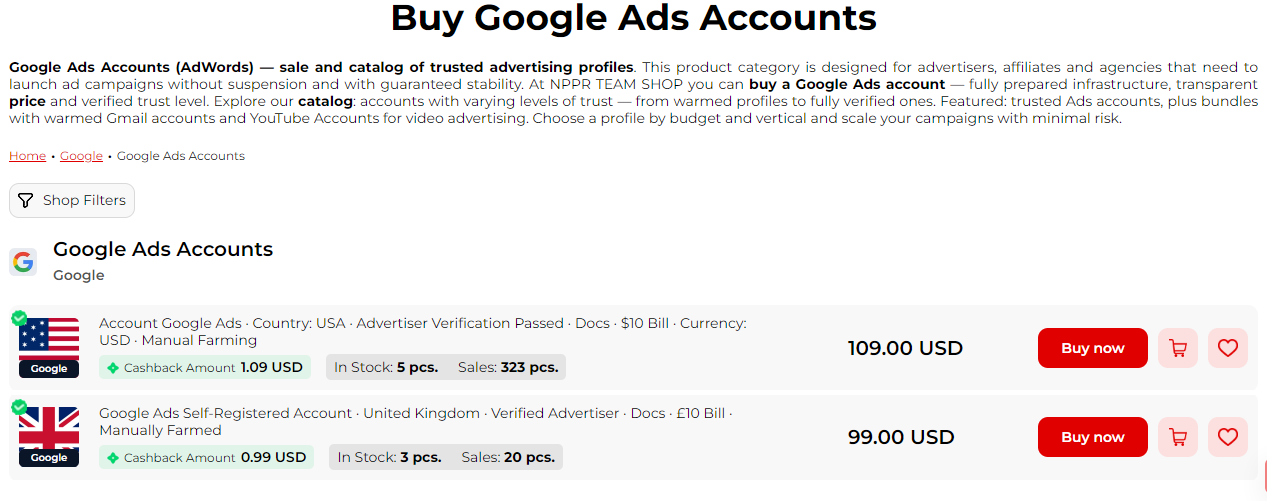Add UK Google Ads account to cart

coord(1178,437)
